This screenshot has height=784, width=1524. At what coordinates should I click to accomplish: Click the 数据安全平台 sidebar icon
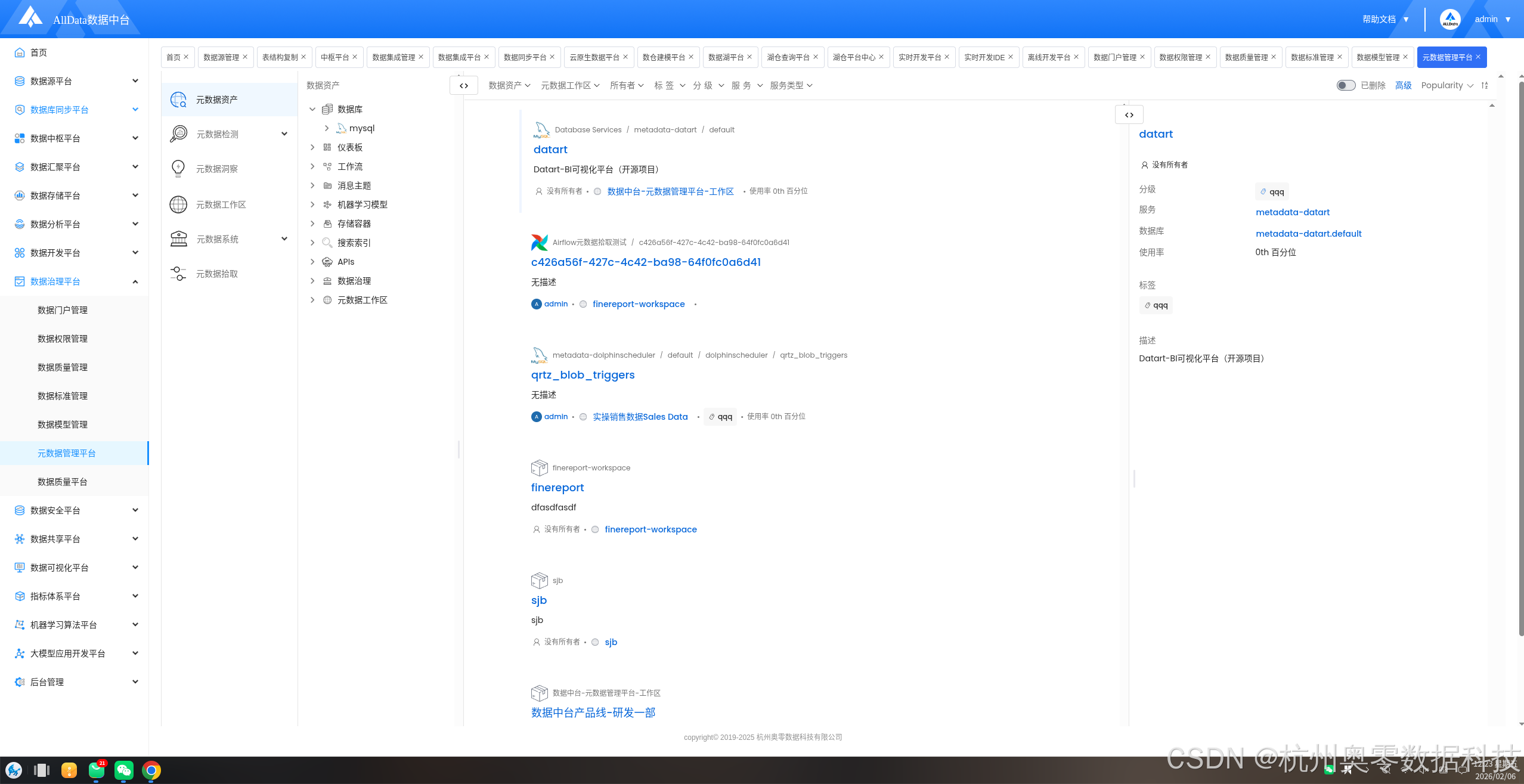(x=20, y=510)
